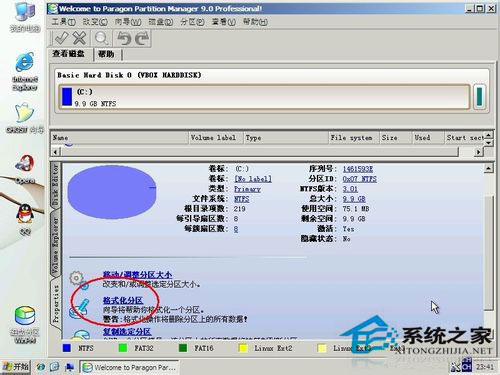The image size is (500, 375).
Task: Click the Paragon title bar application icon
Action: click(x=52, y=9)
